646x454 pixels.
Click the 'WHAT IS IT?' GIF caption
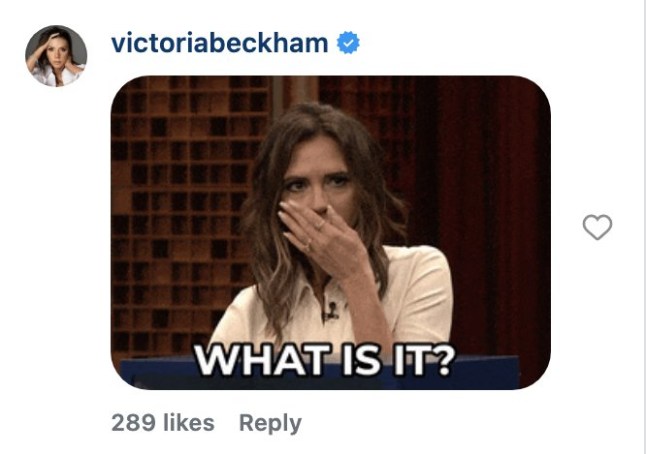(x=325, y=360)
